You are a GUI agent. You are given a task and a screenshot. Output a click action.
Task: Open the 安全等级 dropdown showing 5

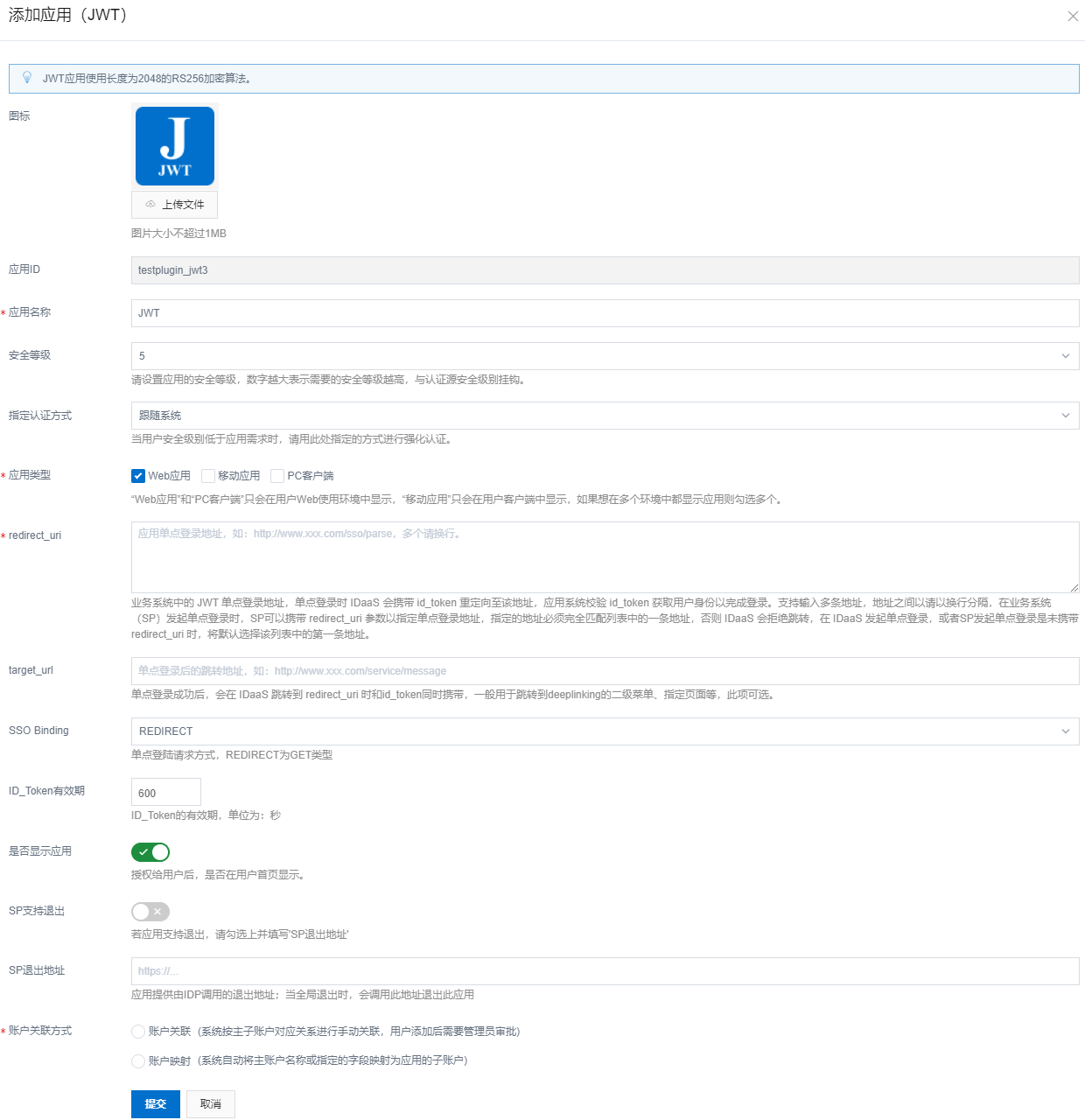pos(604,356)
